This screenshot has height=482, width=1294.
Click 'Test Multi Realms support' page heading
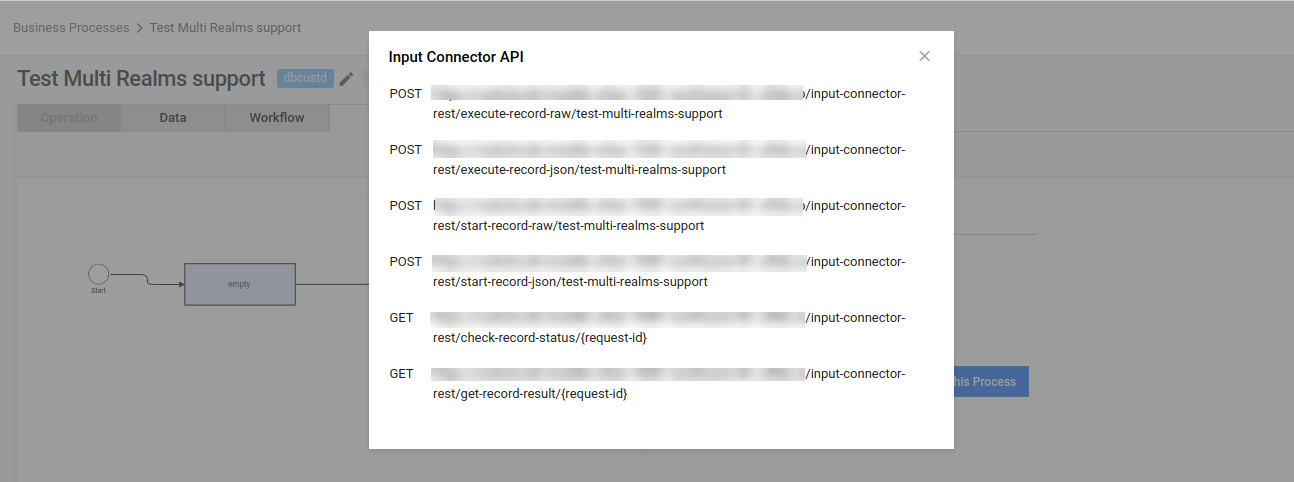pyautogui.click(x=141, y=78)
